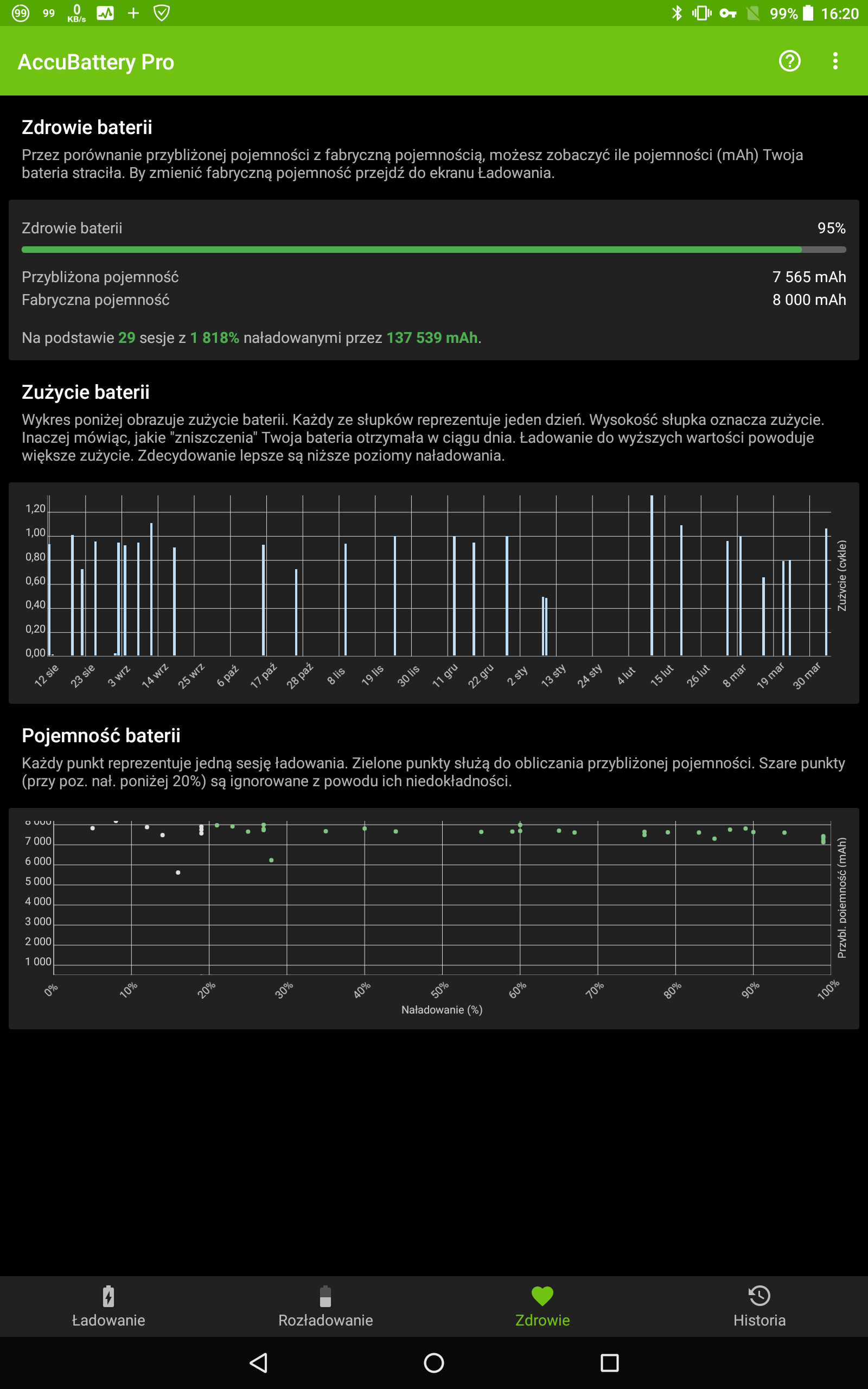Tap the battery health progress bar
The width and height of the screenshot is (868, 1389).
pyautogui.click(x=433, y=250)
